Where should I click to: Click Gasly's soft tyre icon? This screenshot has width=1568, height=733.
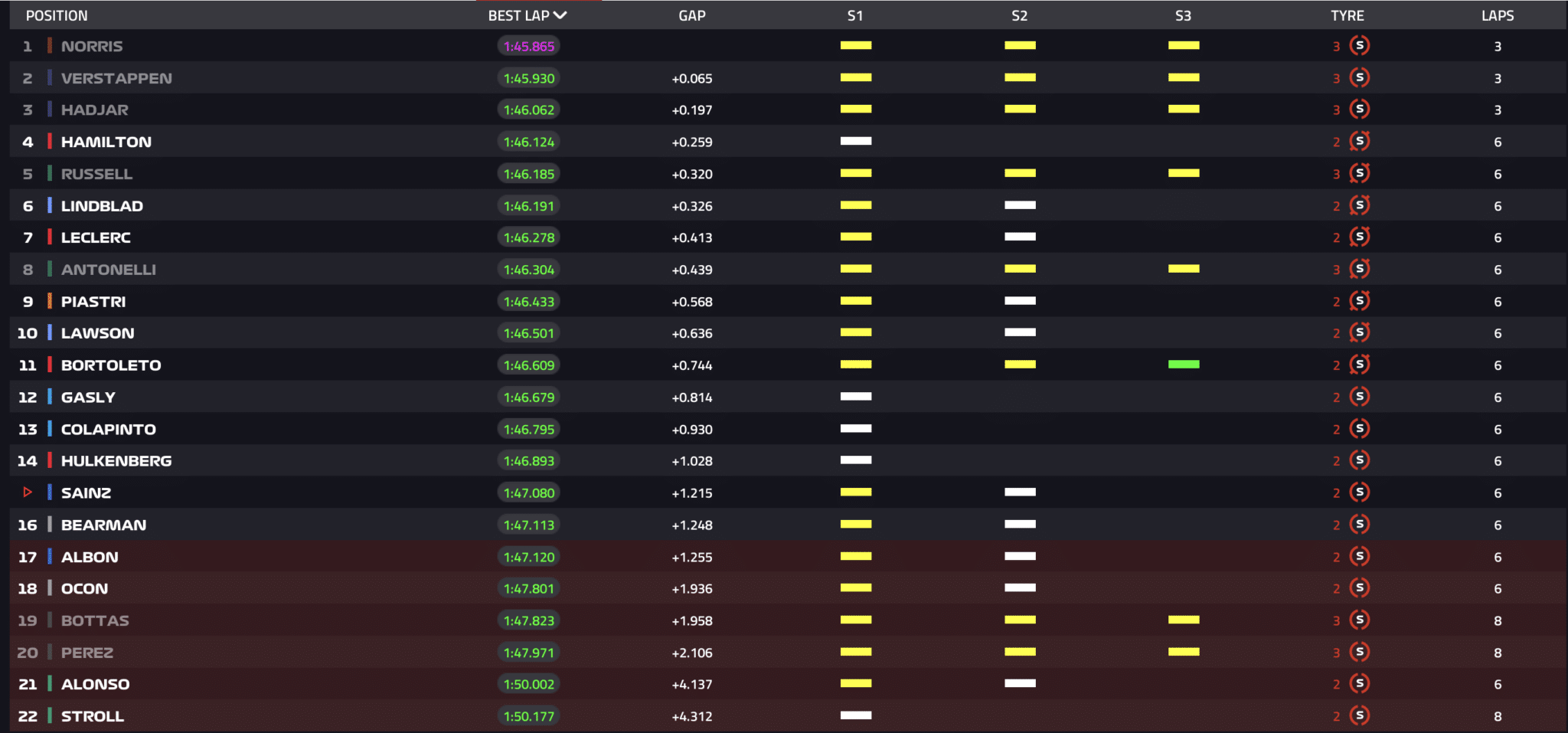click(x=1360, y=397)
